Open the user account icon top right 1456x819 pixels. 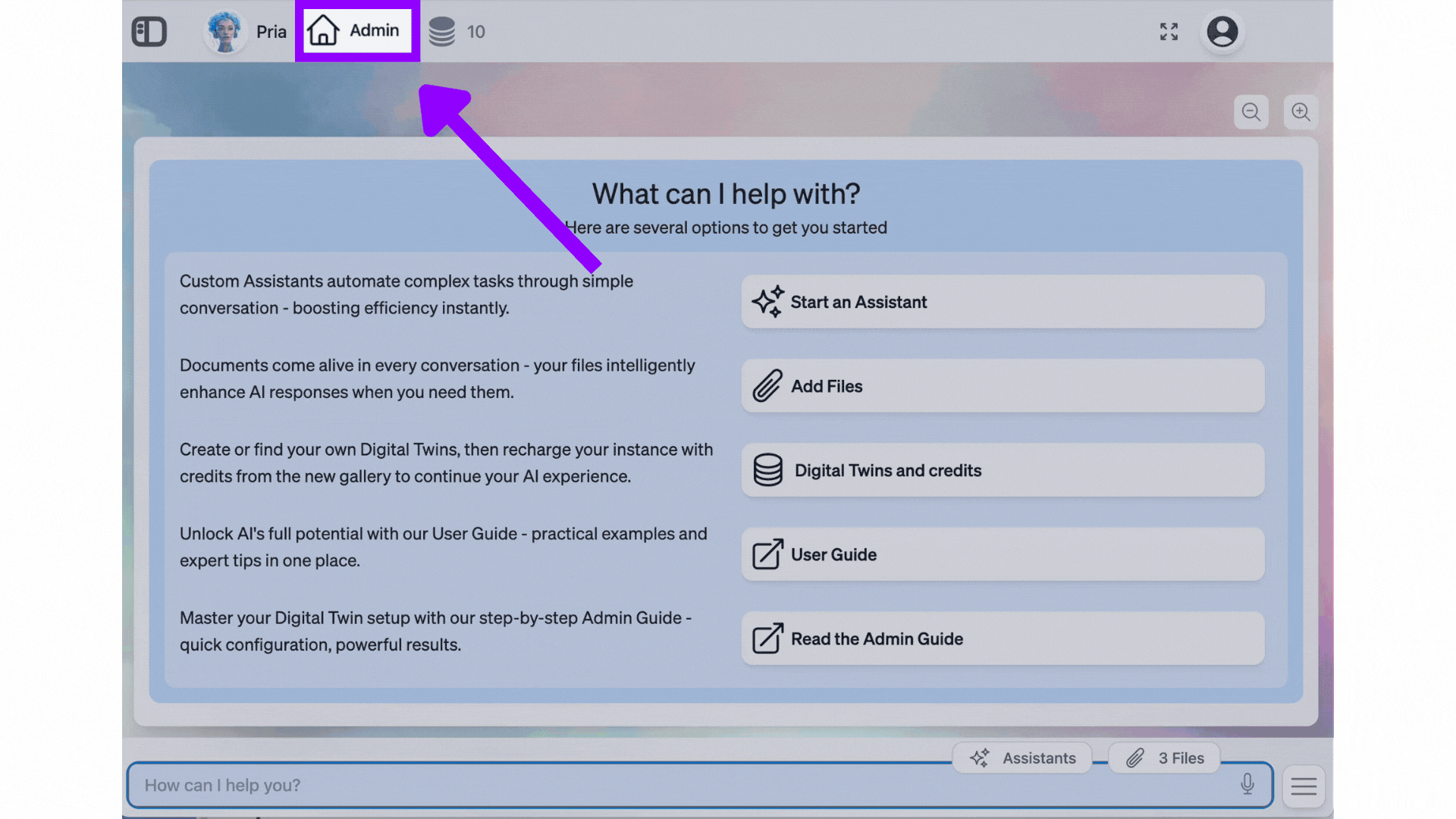(1222, 32)
